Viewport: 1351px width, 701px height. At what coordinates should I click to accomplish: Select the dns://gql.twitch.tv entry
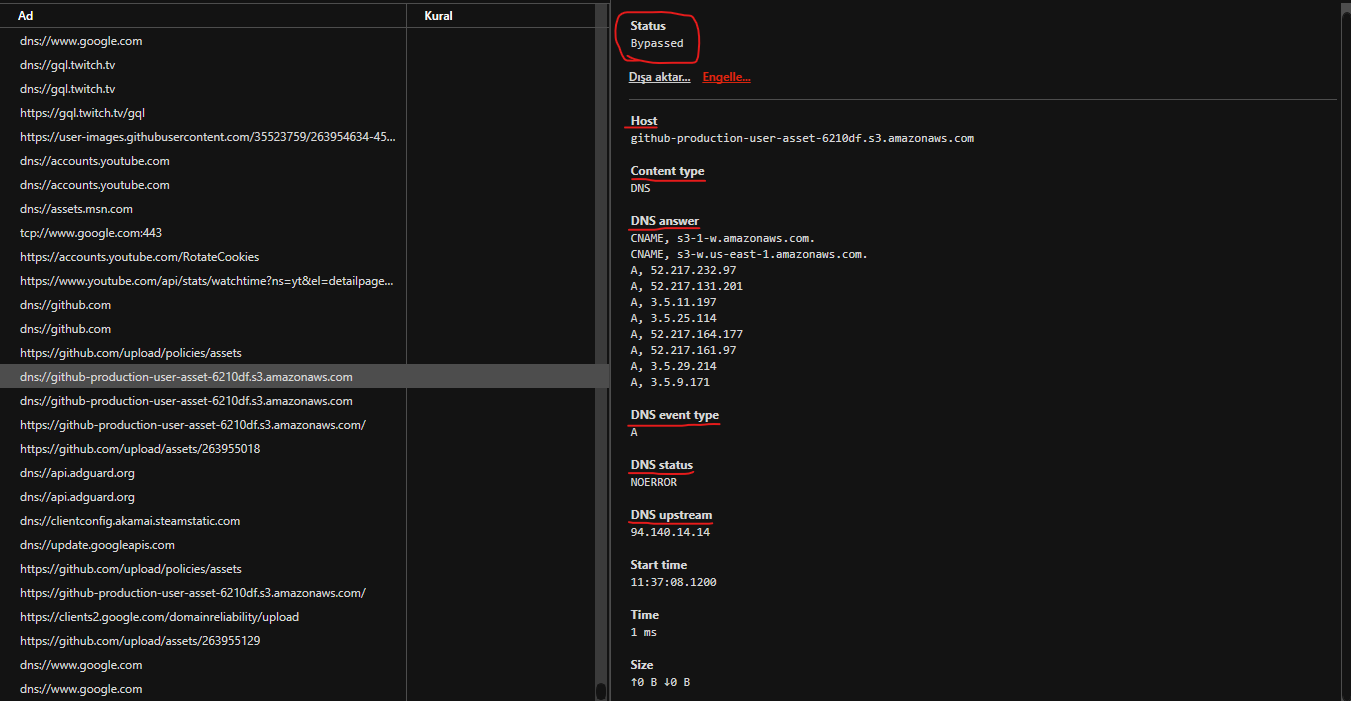coord(66,64)
